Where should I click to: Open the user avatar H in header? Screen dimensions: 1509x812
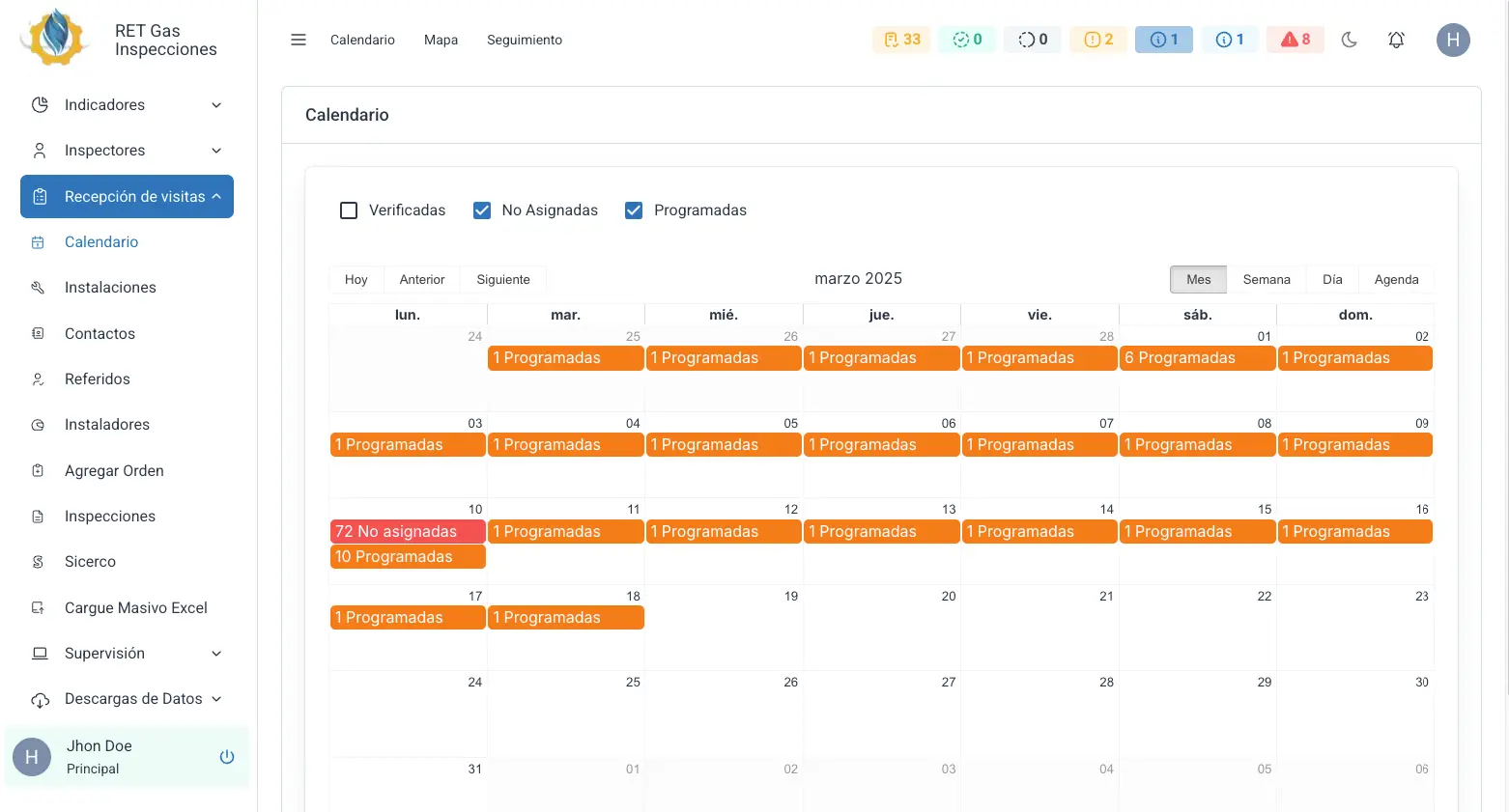(1453, 40)
